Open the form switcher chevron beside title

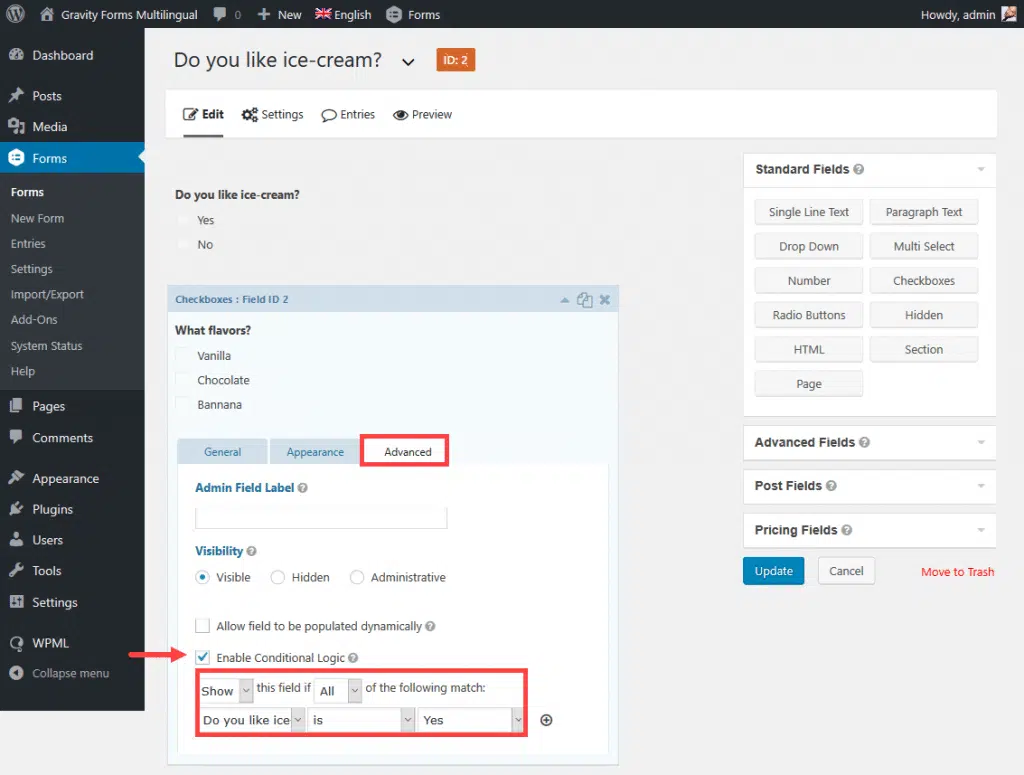[408, 62]
